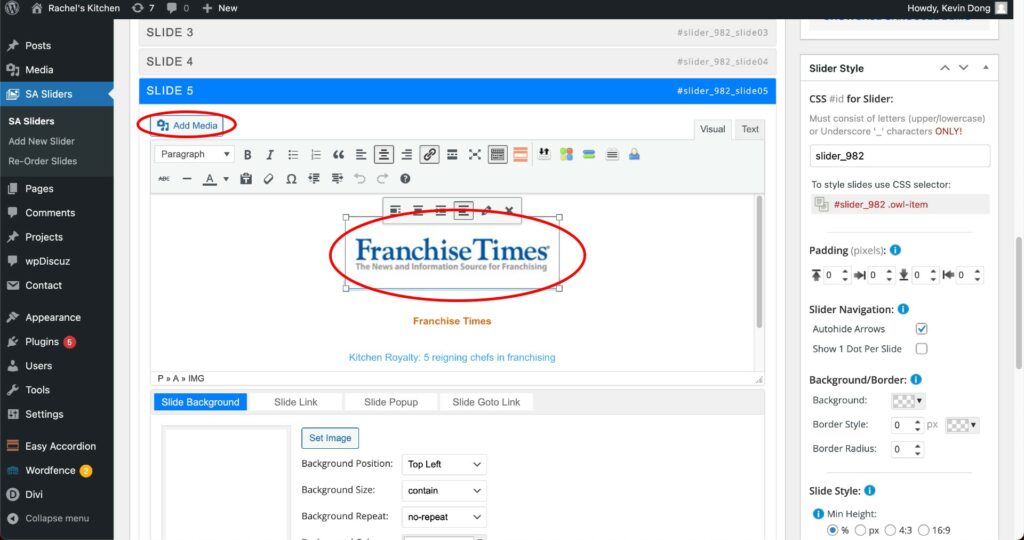1024x540 pixels.
Task: Open the Paragraph format dropdown
Action: click(195, 155)
